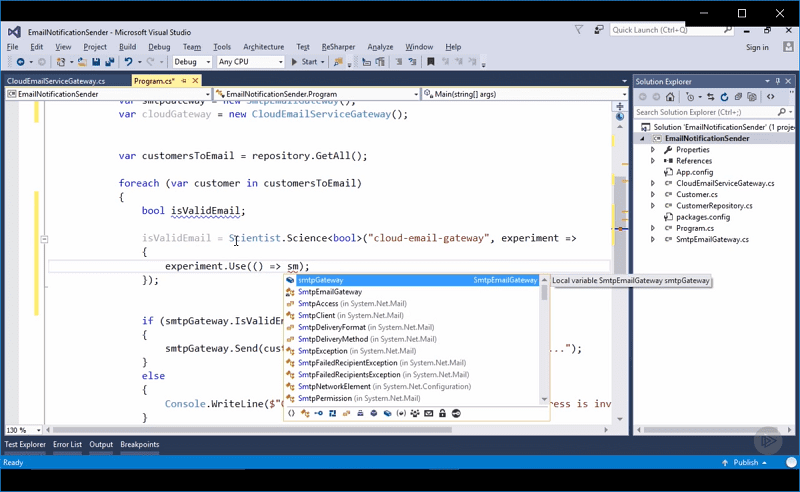Click Sync with Active Document icon

point(710,96)
